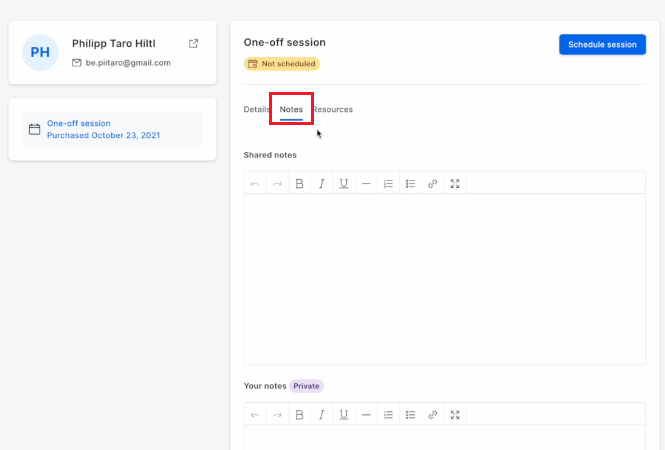This screenshot has height=450, width=665.
Task: Insert horizontal rule in Shared notes
Action: [366, 184]
